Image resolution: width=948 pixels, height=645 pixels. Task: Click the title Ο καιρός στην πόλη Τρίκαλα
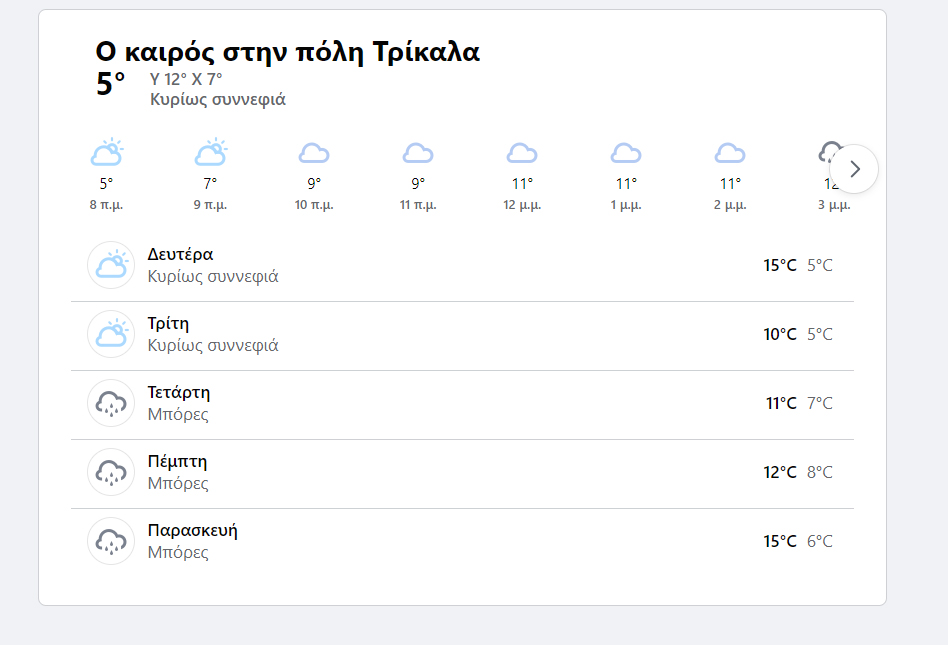pyautogui.click(x=288, y=52)
